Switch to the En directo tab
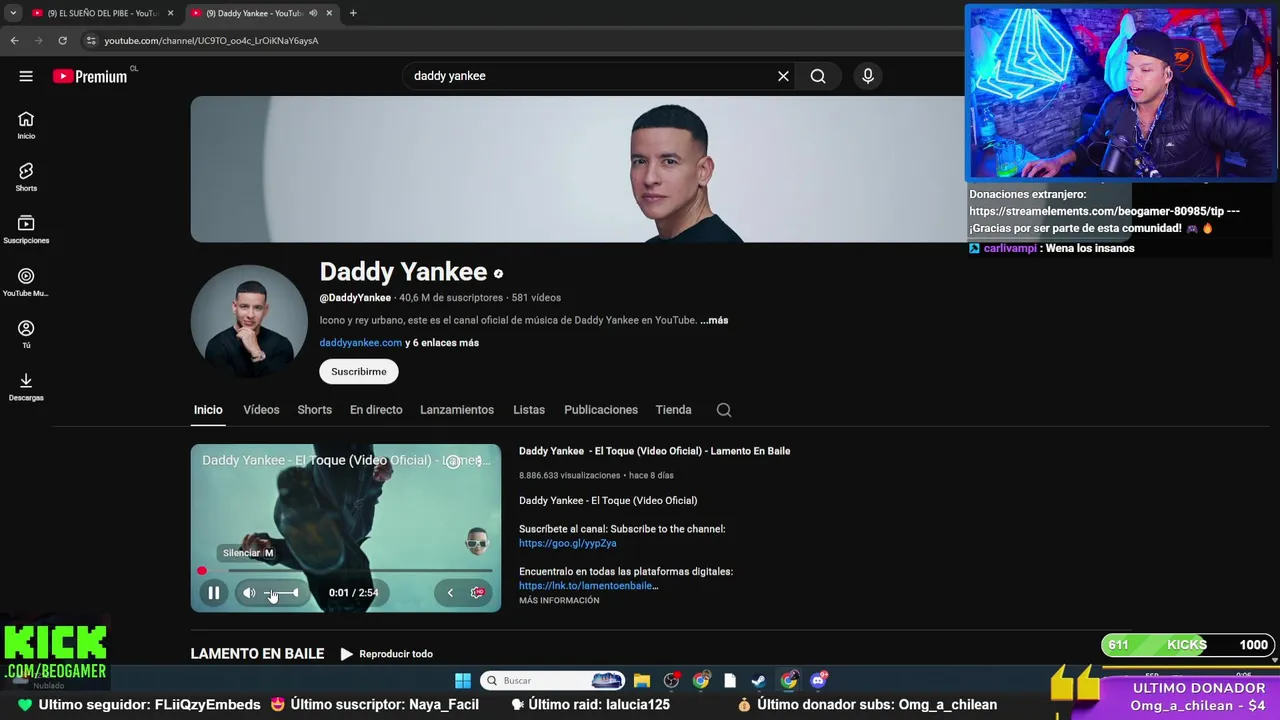This screenshot has height=720, width=1280. point(376,410)
